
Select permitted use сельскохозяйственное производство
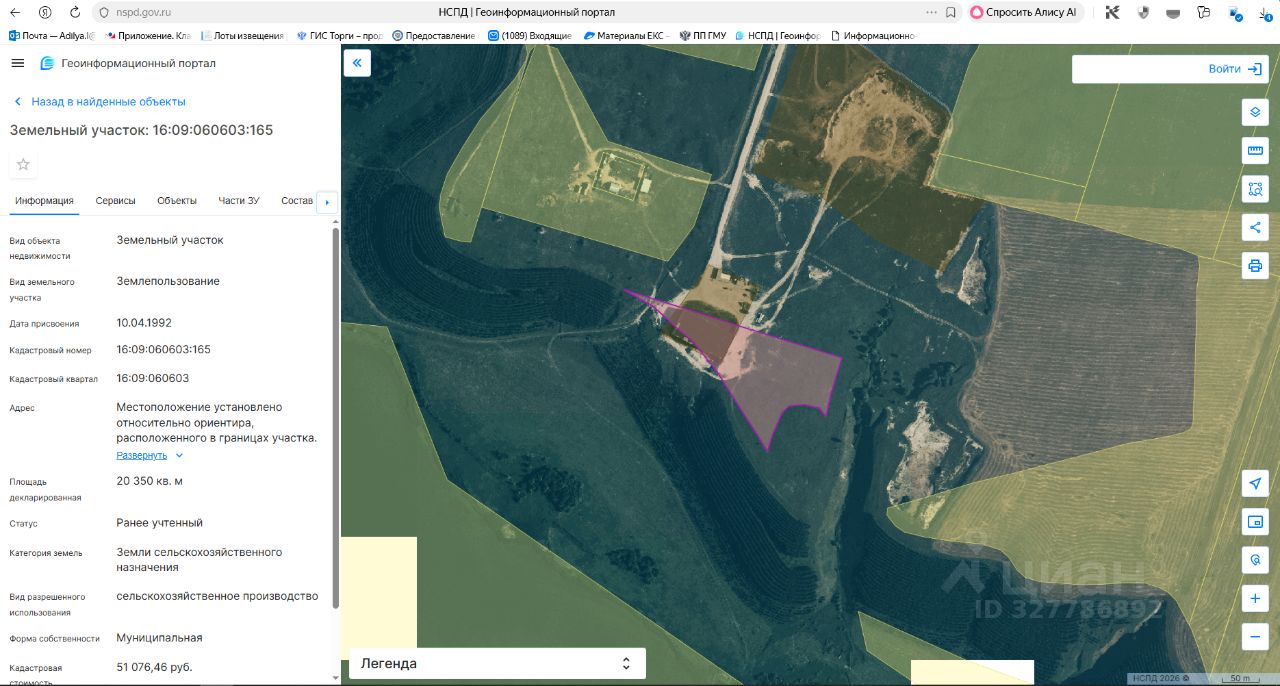217,596
